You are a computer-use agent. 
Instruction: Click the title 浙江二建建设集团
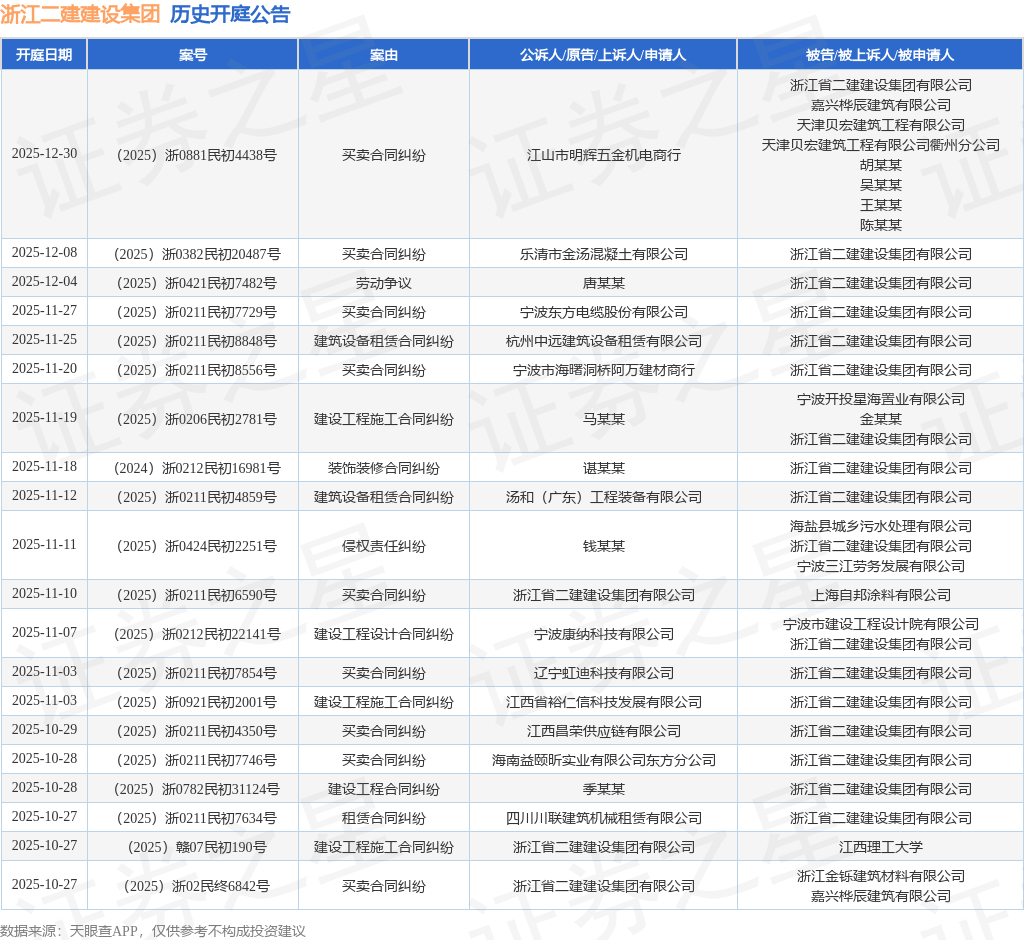pyautogui.click(x=80, y=14)
